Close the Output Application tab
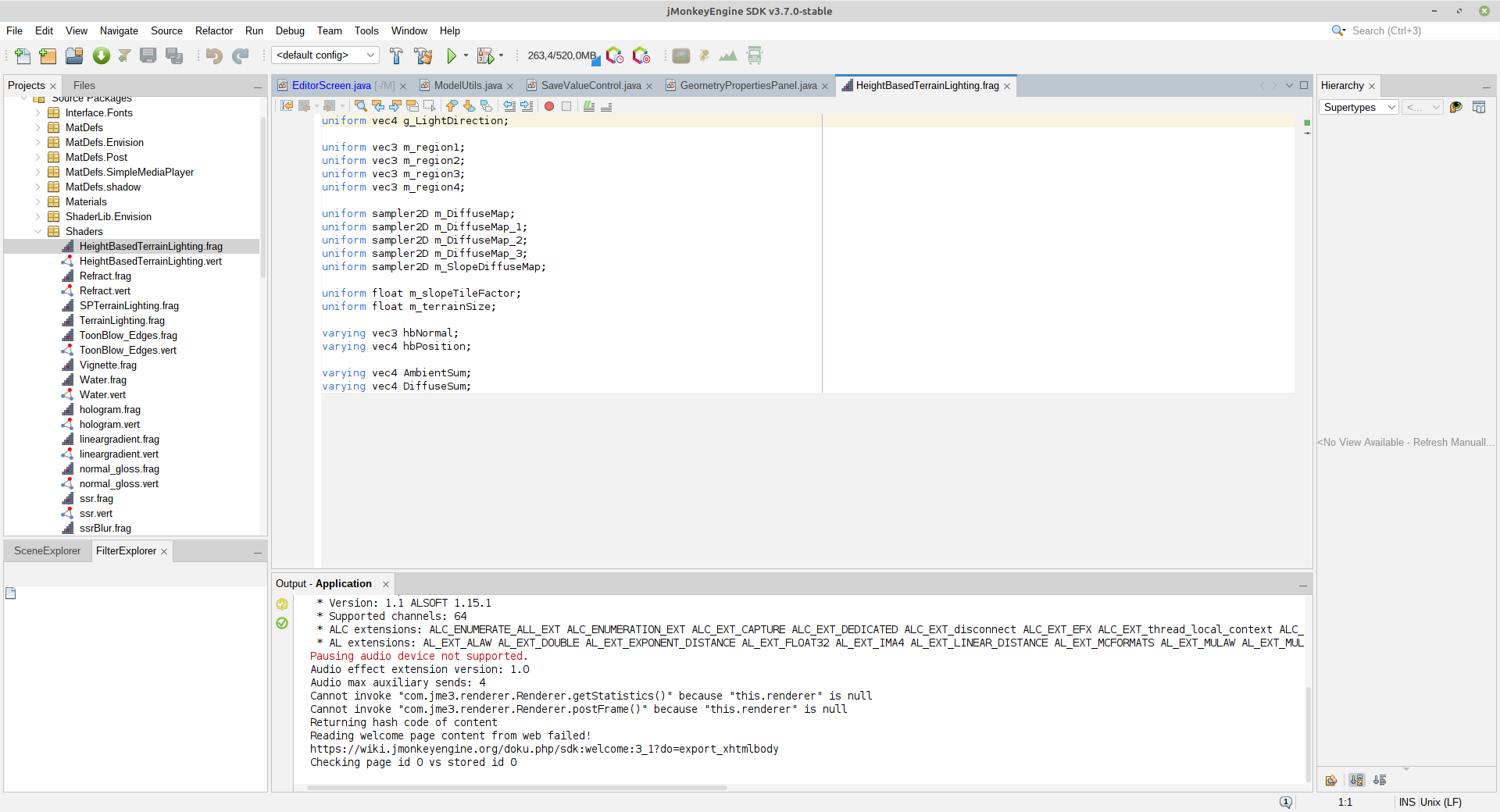Screen dimensions: 1500x812 coord(385,584)
